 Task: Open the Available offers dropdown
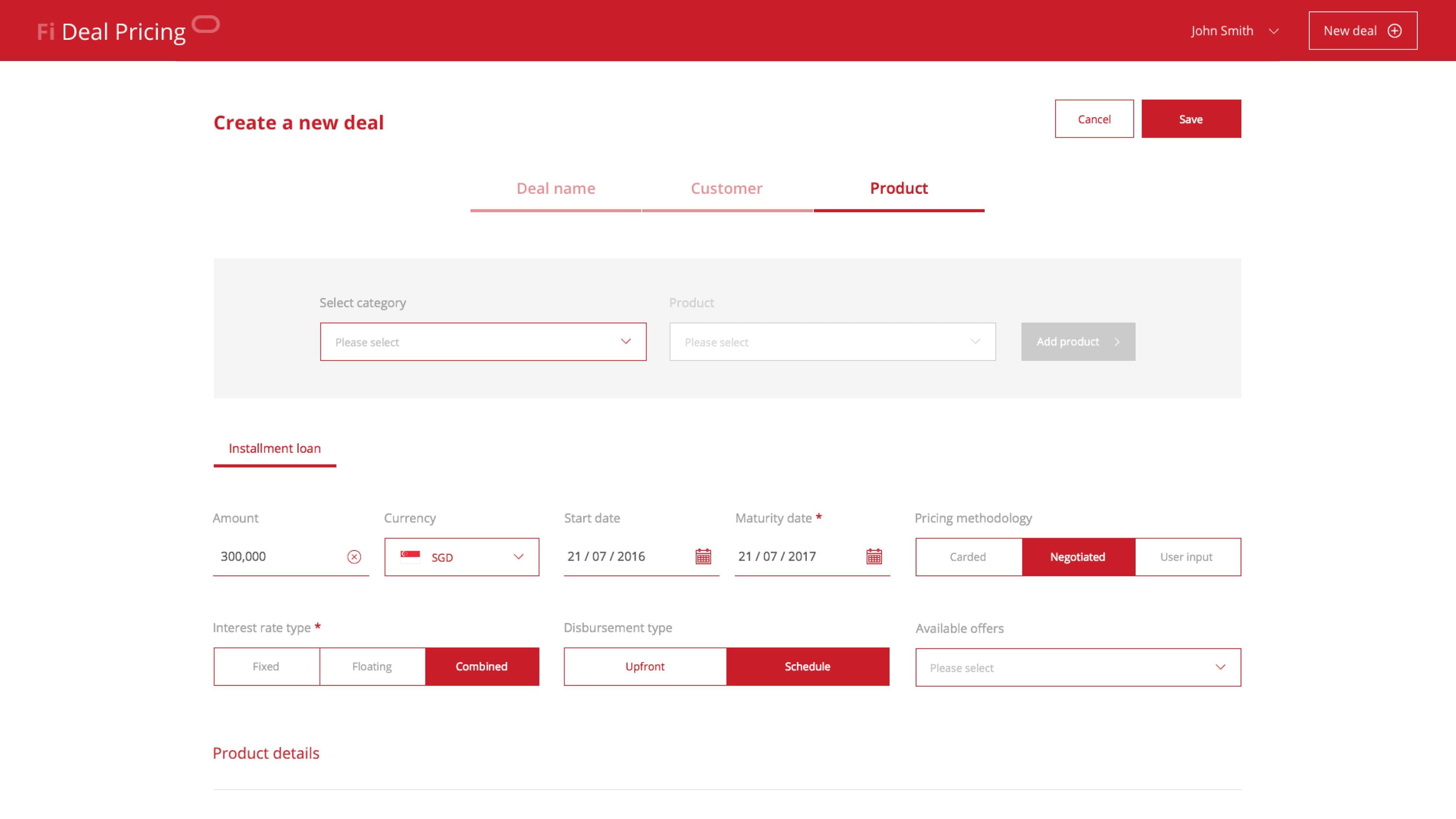[1078, 667]
